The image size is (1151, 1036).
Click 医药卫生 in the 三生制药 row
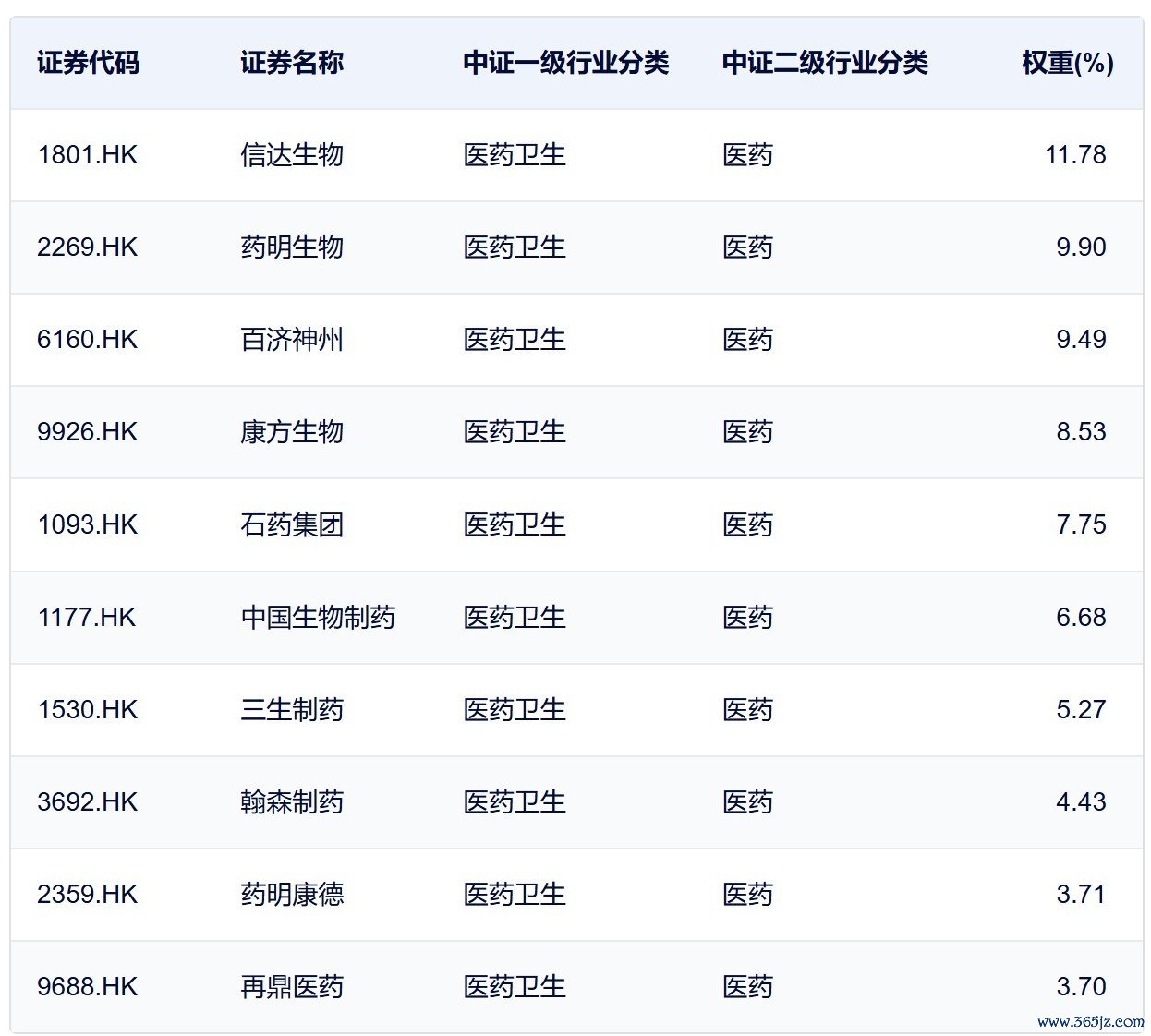(515, 709)
